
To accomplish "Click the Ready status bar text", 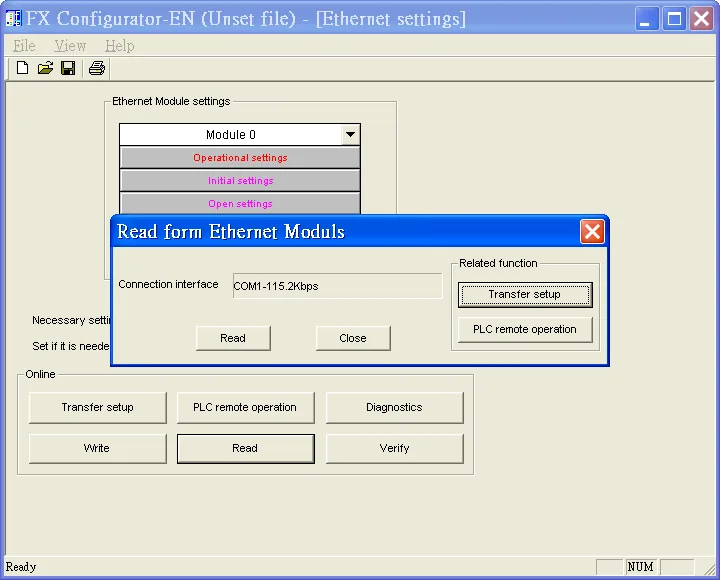I will coord(21,567).
